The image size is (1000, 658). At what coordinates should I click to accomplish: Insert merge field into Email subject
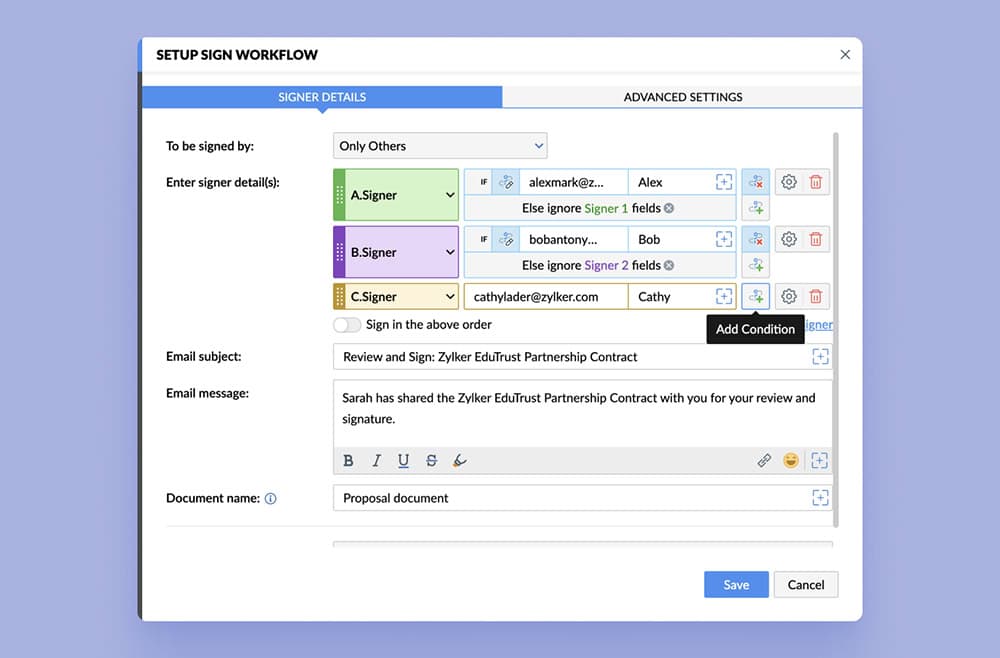tap(820, 356)
